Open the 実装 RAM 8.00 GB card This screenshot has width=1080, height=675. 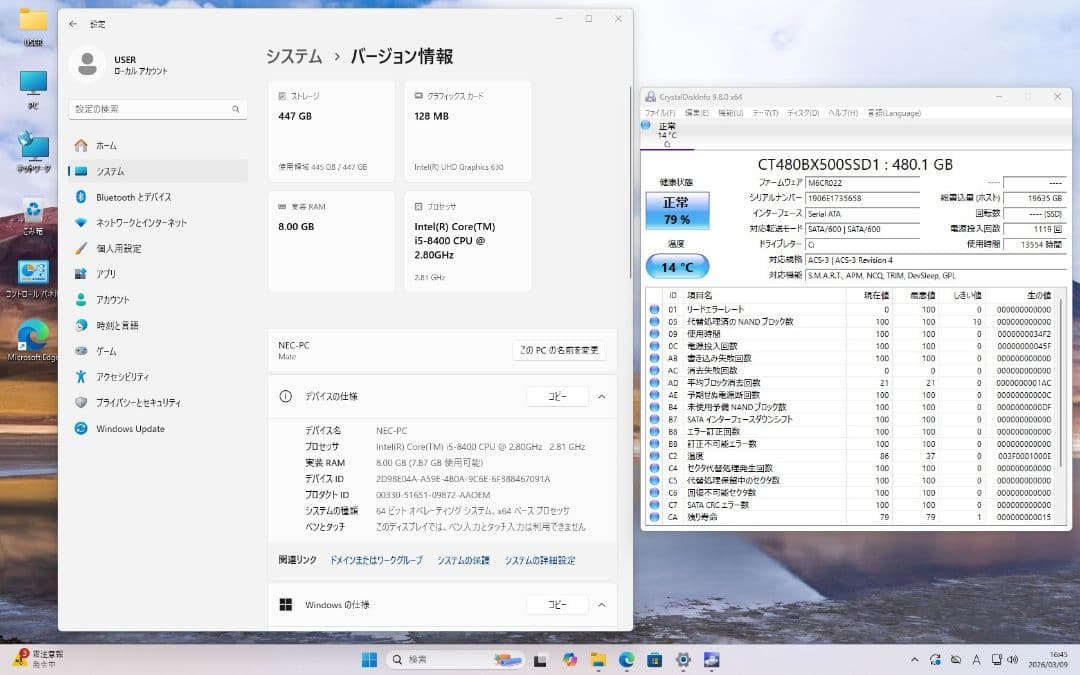click(331, 242)
